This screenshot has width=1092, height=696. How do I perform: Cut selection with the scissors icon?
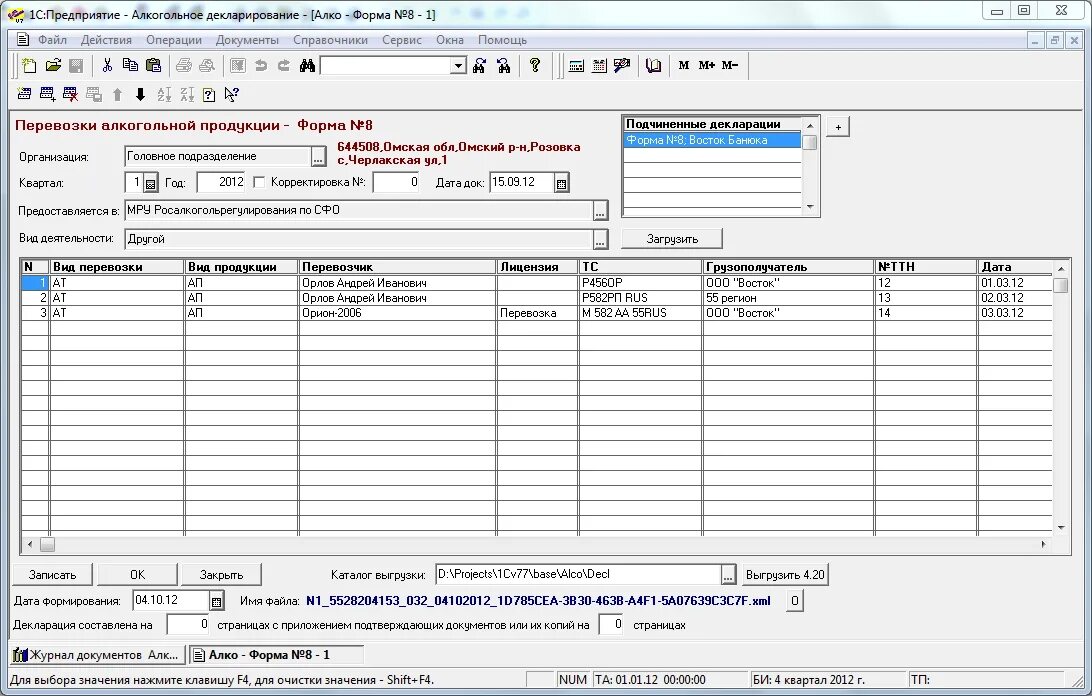tap(107, 65)
